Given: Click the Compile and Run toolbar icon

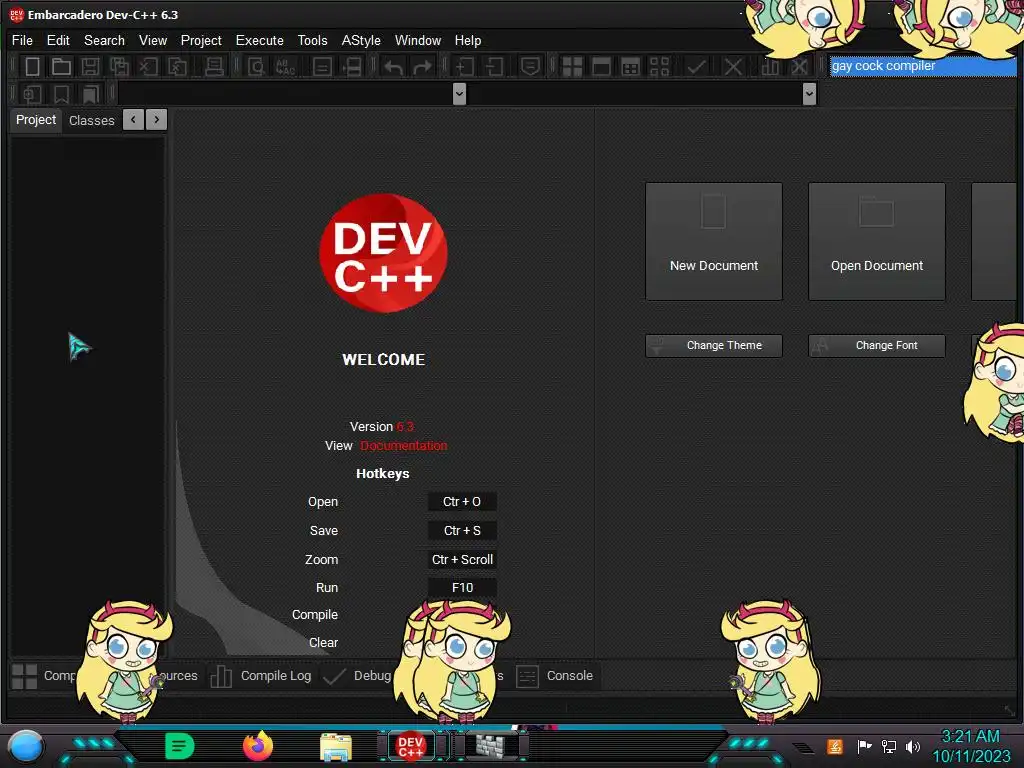Looking at the screenshot, I should [630, 66].
